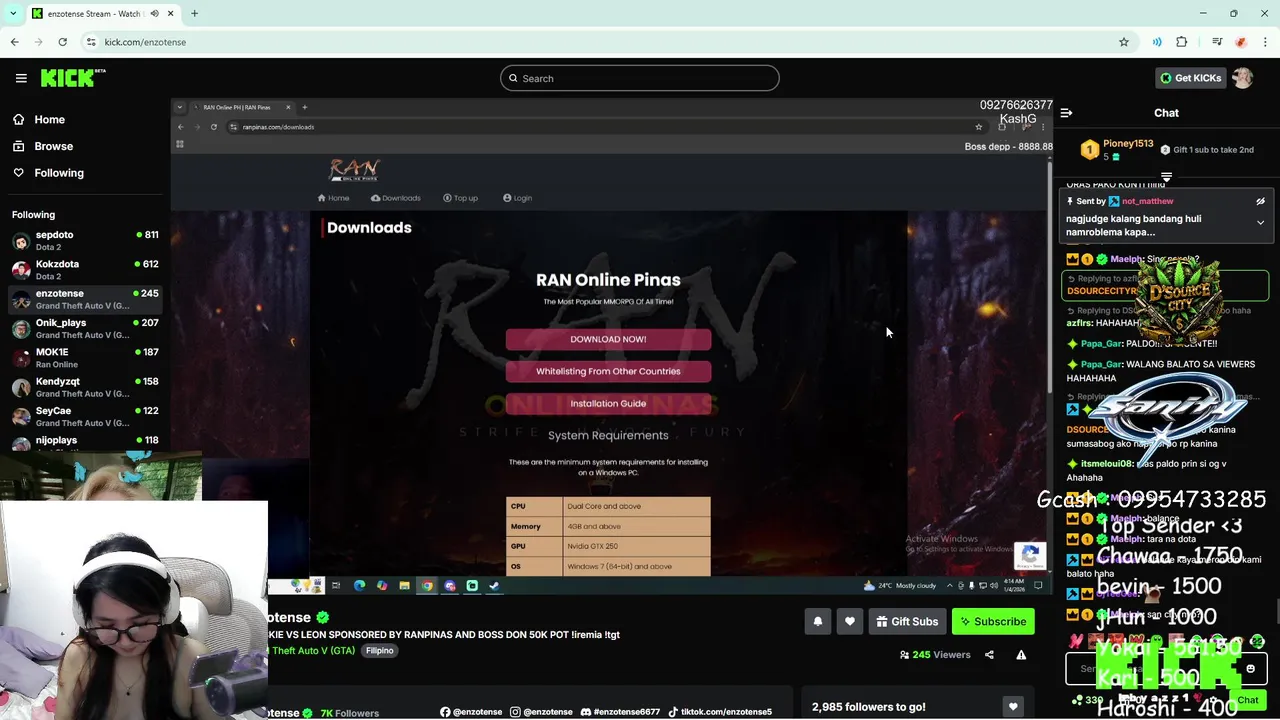
Task: Report the stream with warning icon
Action: [x=1021, y=655]
